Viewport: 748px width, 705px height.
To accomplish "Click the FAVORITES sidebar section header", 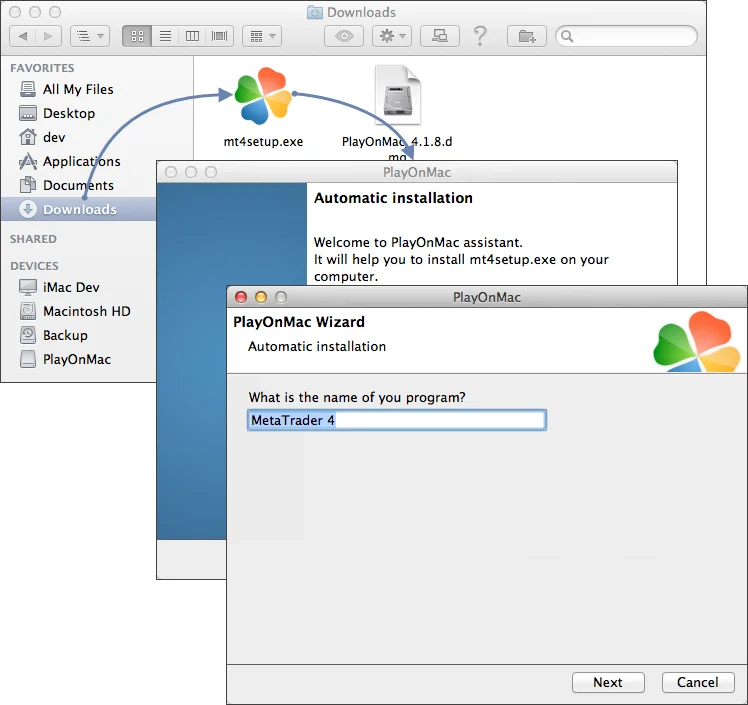I will point(42,68).
